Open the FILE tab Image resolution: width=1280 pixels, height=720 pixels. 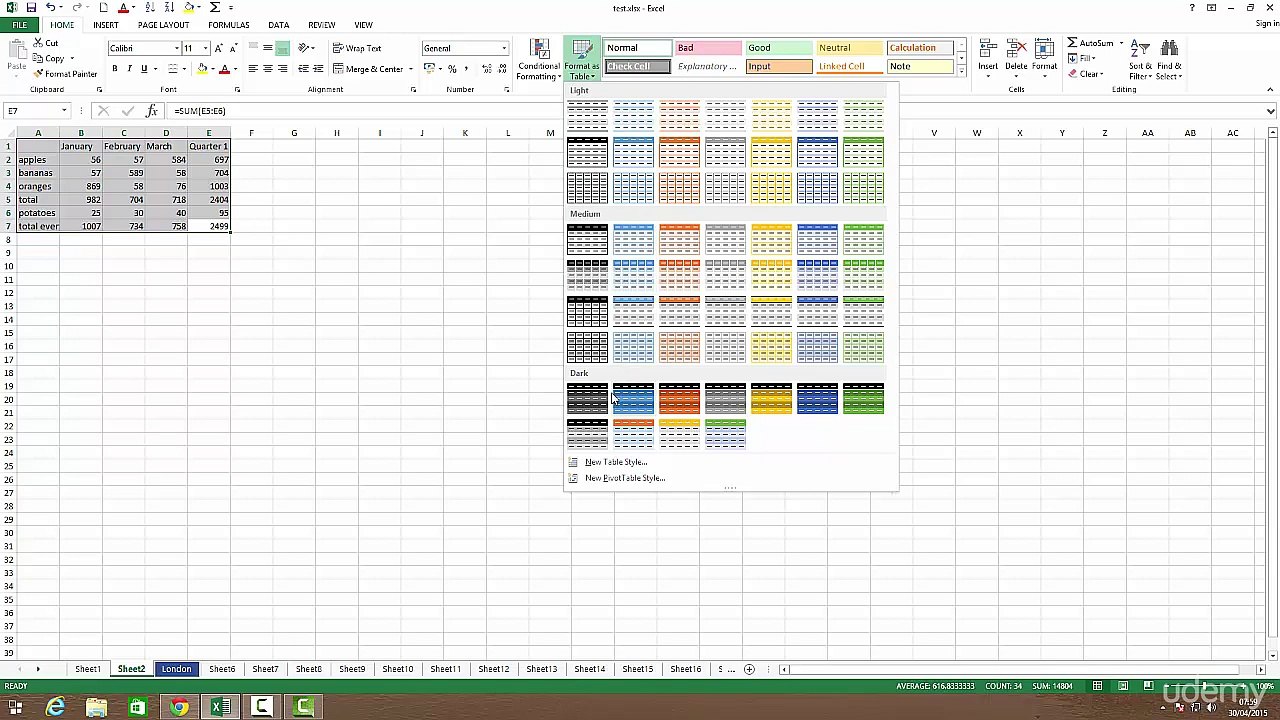click(19, 25)
